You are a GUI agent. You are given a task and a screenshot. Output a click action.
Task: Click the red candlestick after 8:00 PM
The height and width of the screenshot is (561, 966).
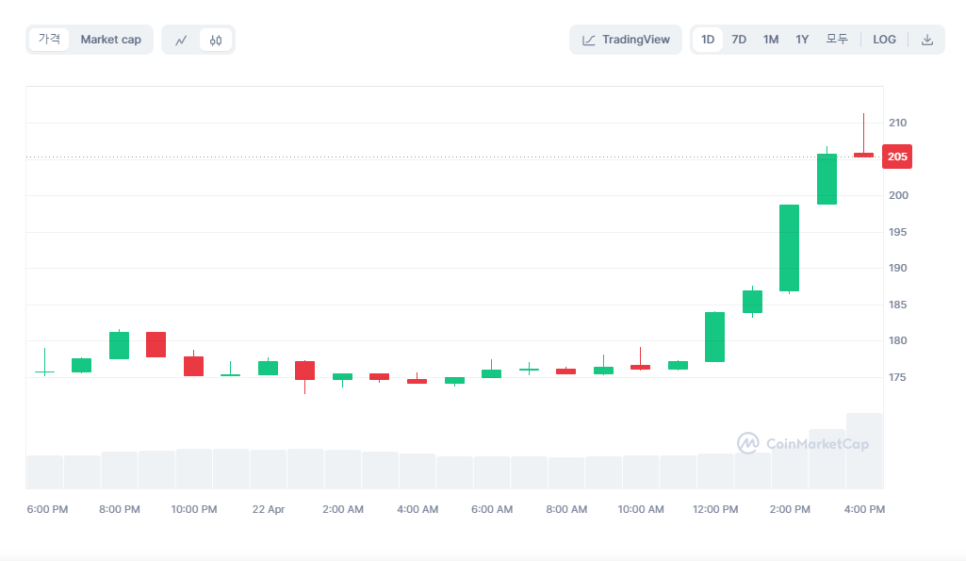[x=156, y=344]
